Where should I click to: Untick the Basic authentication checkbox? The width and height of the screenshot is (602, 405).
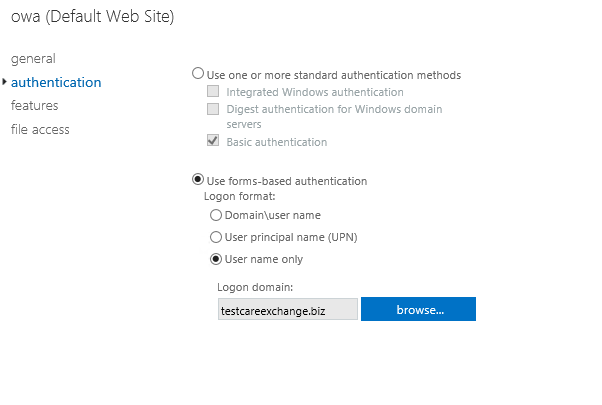(213, 141)
